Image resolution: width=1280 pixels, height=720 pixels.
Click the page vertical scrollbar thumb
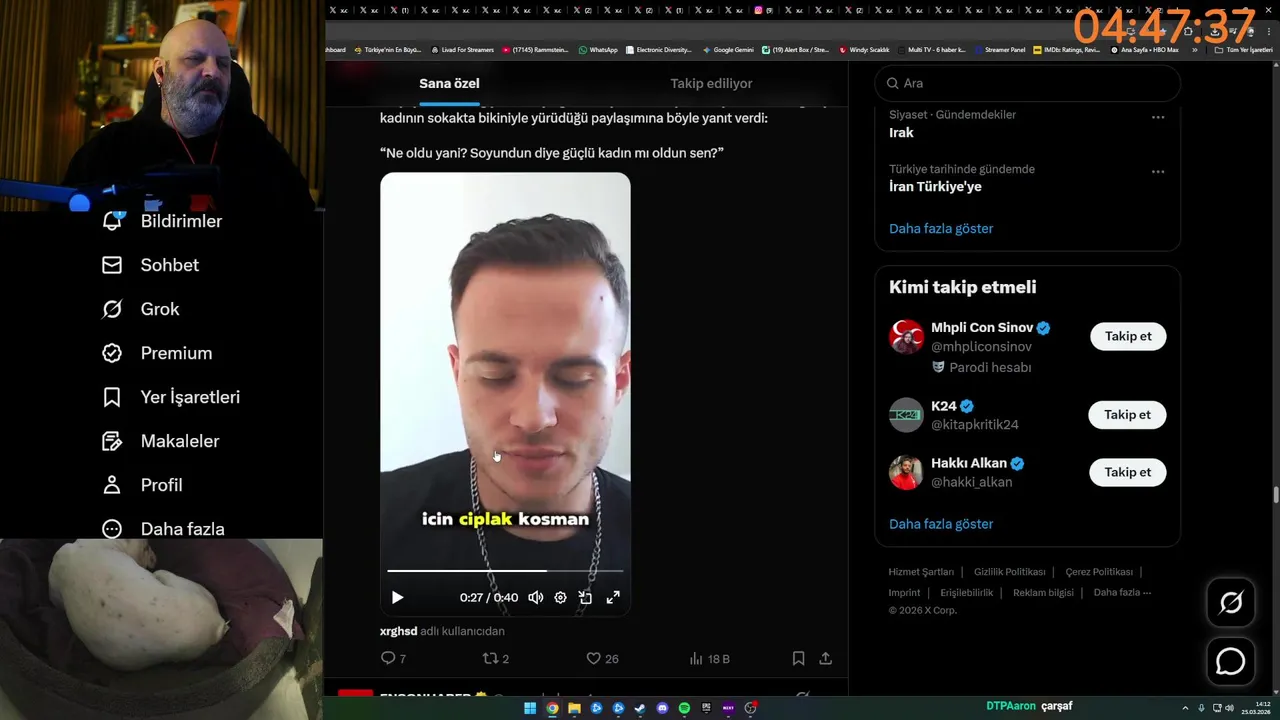[x=1275, y=495]
